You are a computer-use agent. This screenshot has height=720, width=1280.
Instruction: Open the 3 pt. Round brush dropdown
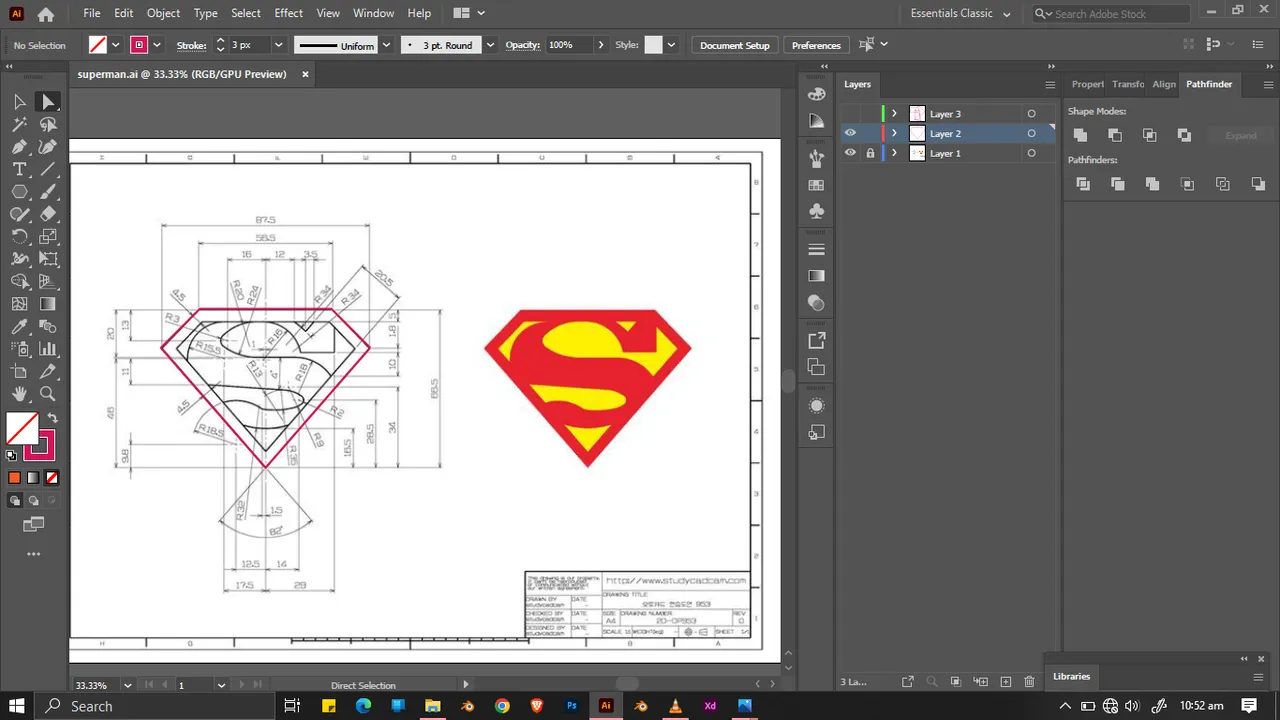490,45
